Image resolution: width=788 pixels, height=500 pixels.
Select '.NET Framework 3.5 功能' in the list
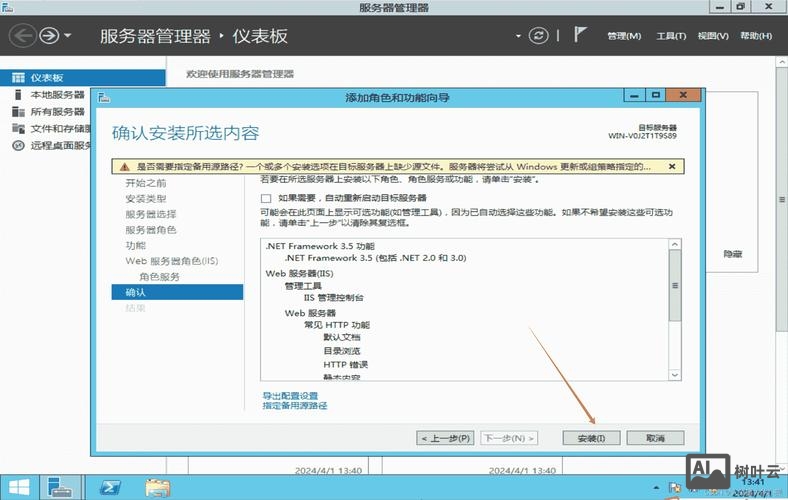pos(320,246)
